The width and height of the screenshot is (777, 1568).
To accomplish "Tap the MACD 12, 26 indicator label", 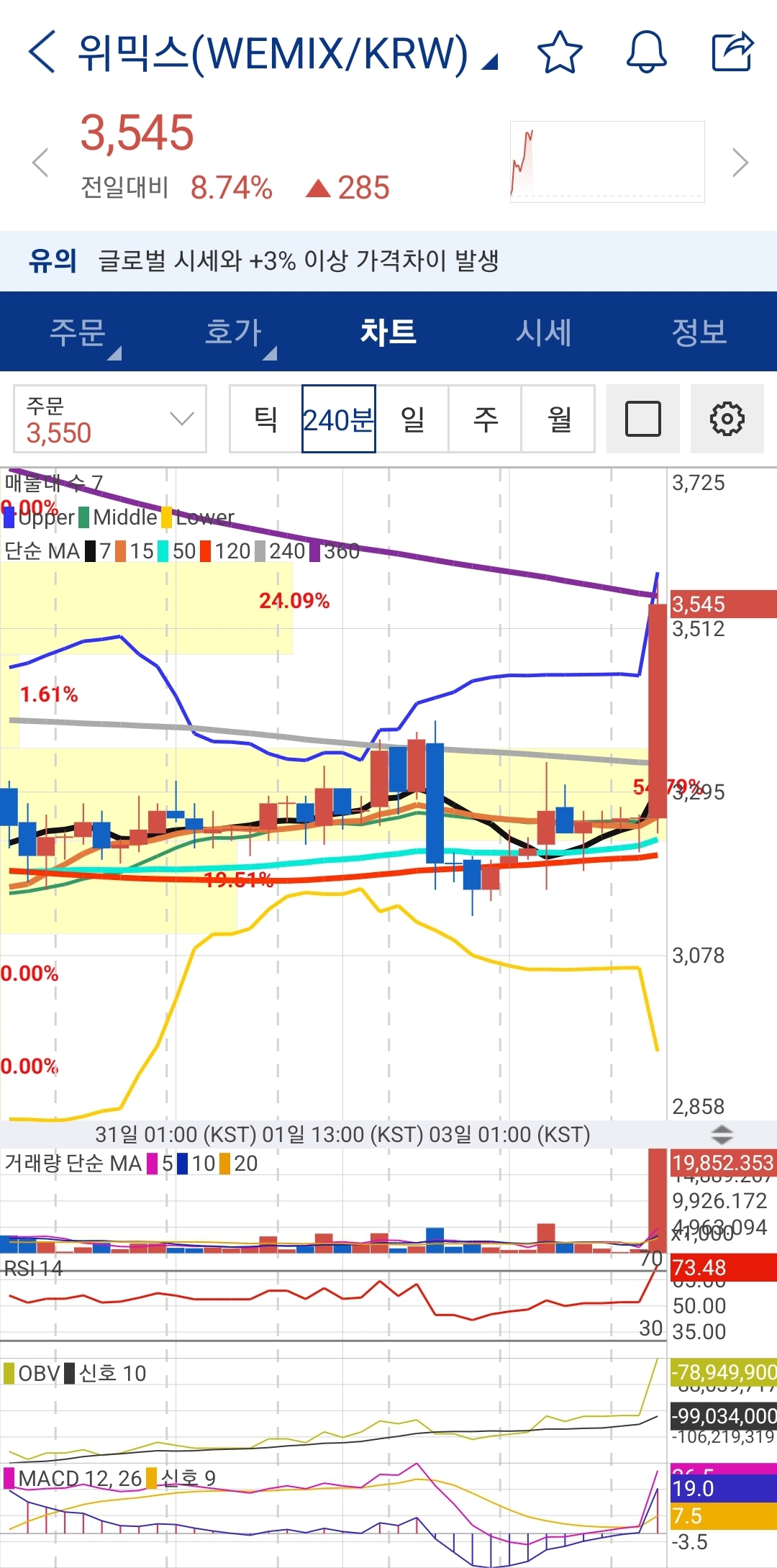I will (x=79, y=1478).
